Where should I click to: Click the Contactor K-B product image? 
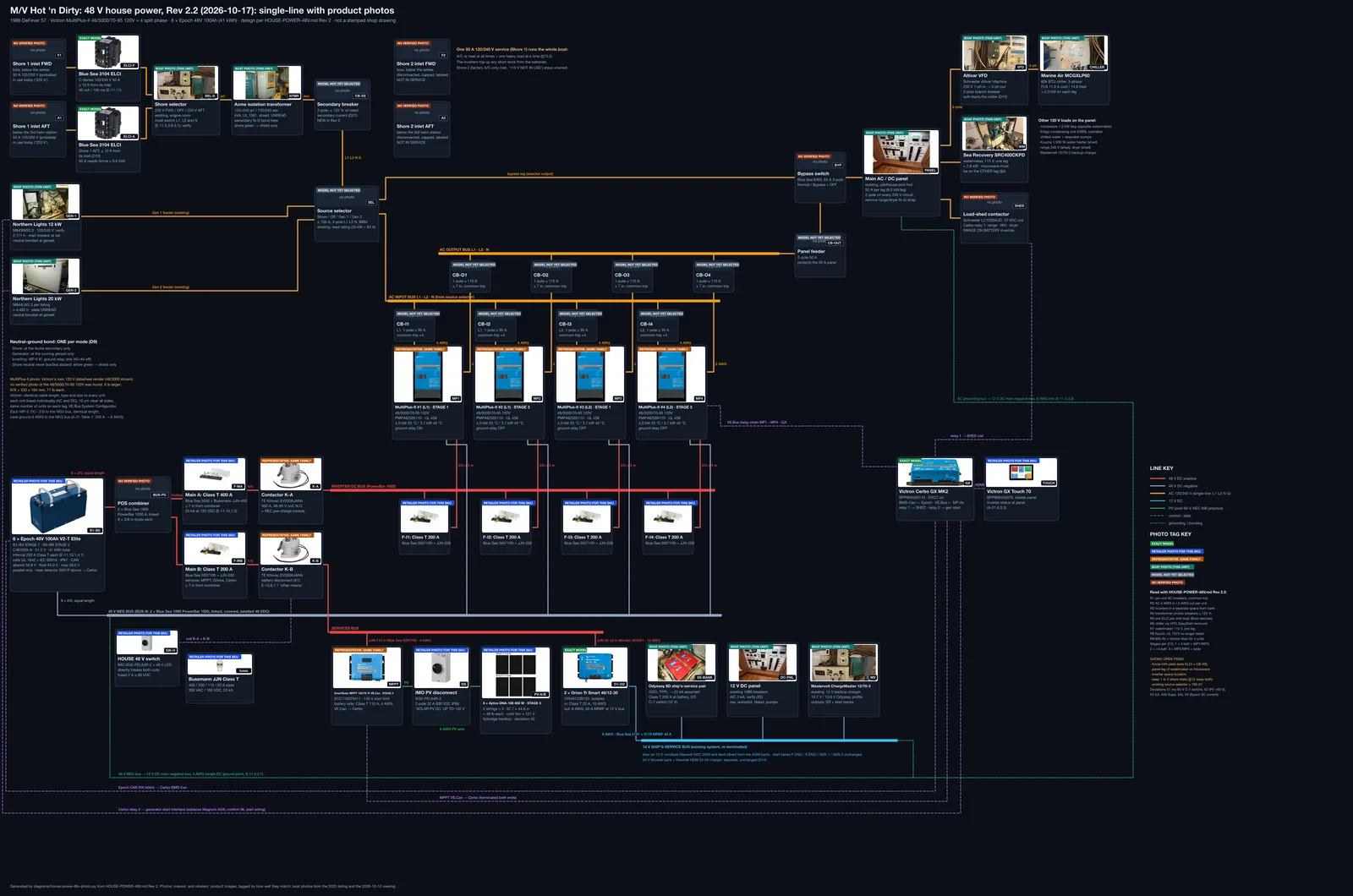point(291,549)
